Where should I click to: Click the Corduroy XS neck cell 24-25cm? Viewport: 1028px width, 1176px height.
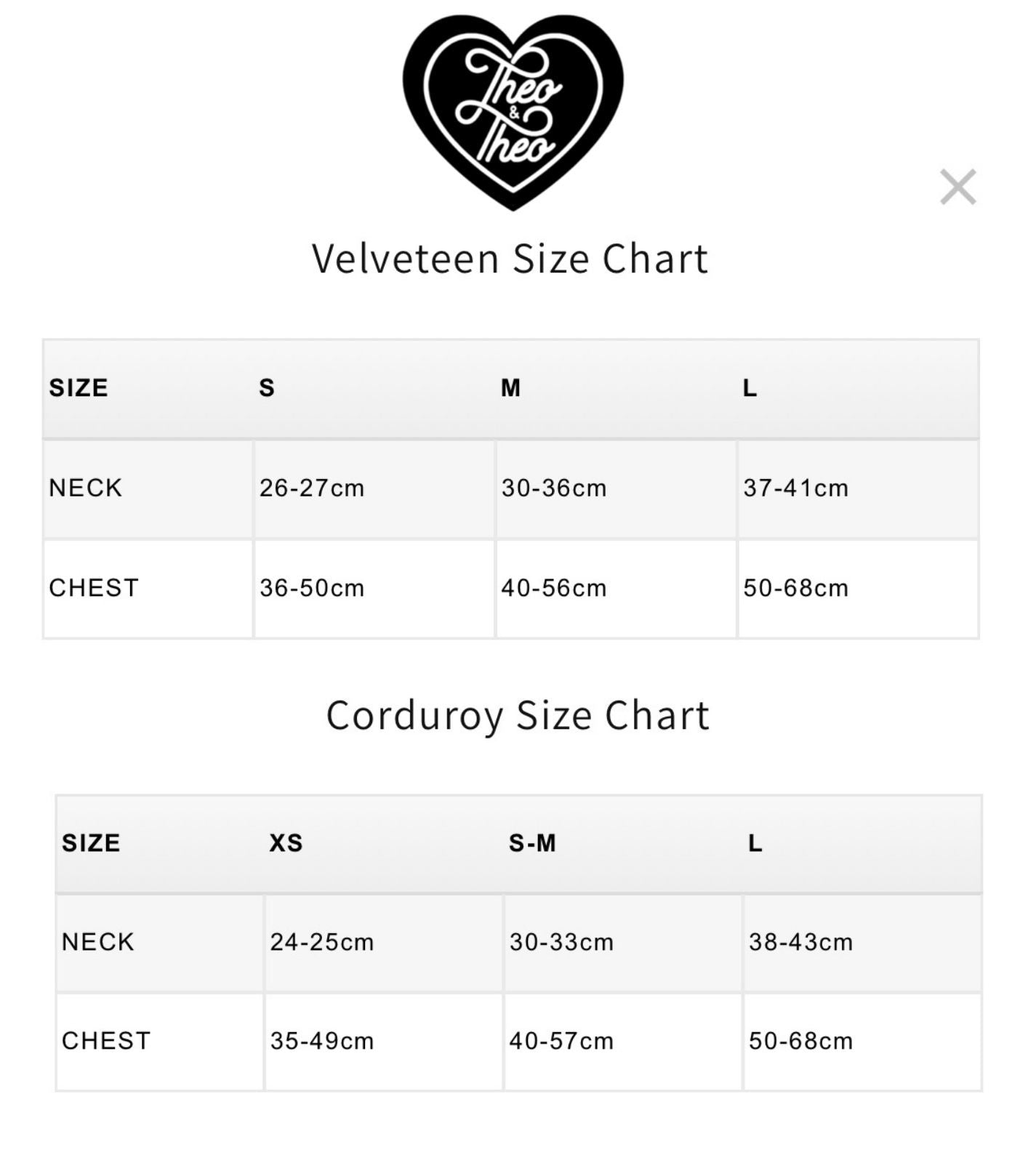coord(384,943)
